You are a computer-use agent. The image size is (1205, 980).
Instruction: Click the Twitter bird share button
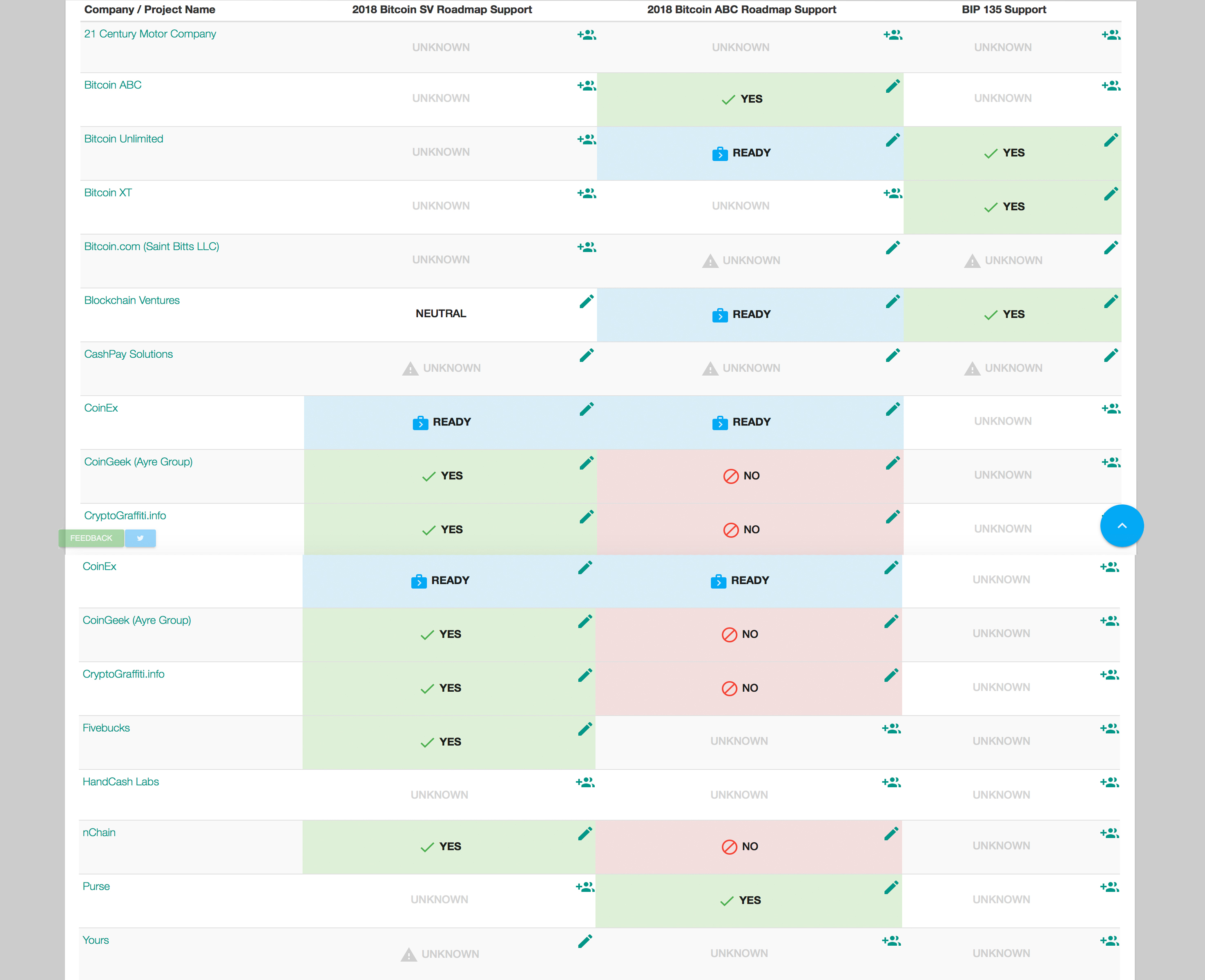[140, 538]
